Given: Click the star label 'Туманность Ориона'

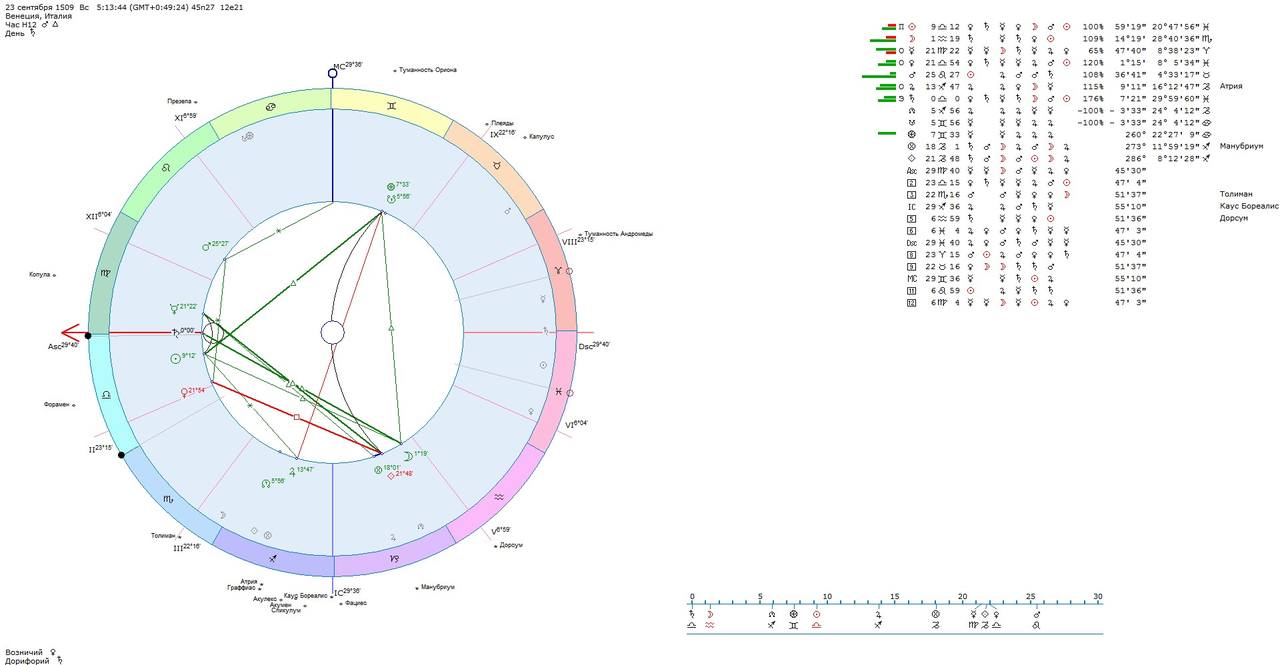Looking at the screenshot, I should coord(427,71).
